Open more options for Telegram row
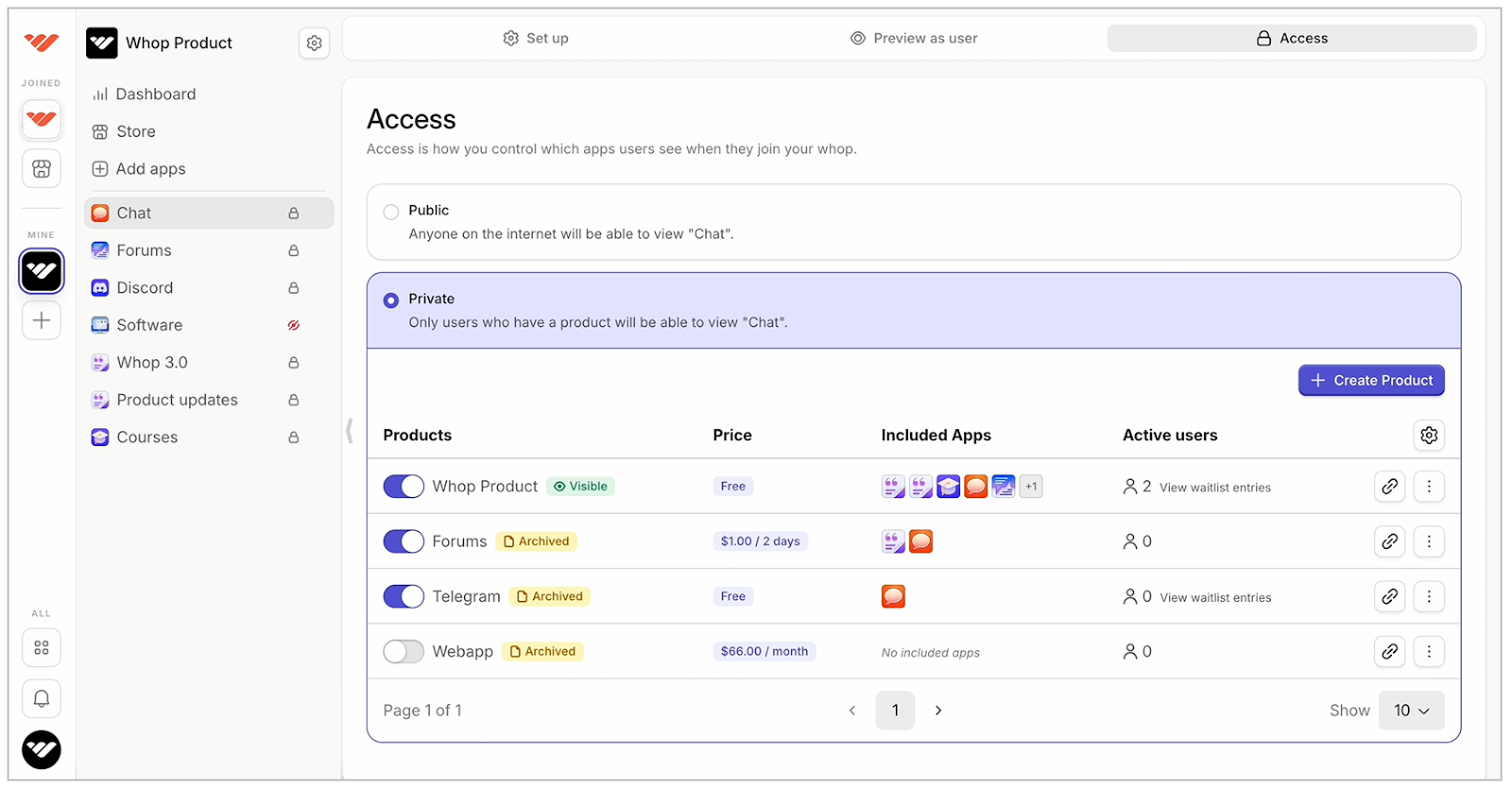Screen dimensions: 1512x789 1429,596
